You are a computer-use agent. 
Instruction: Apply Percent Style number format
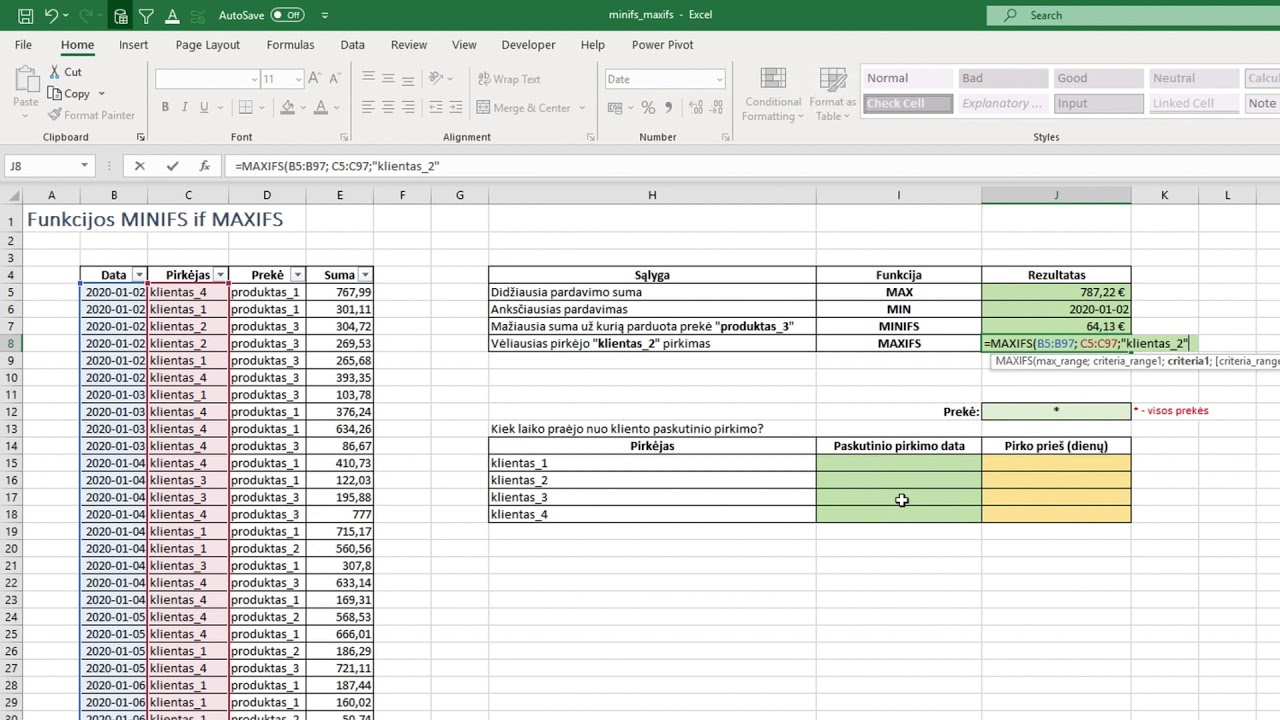point(648,108)
